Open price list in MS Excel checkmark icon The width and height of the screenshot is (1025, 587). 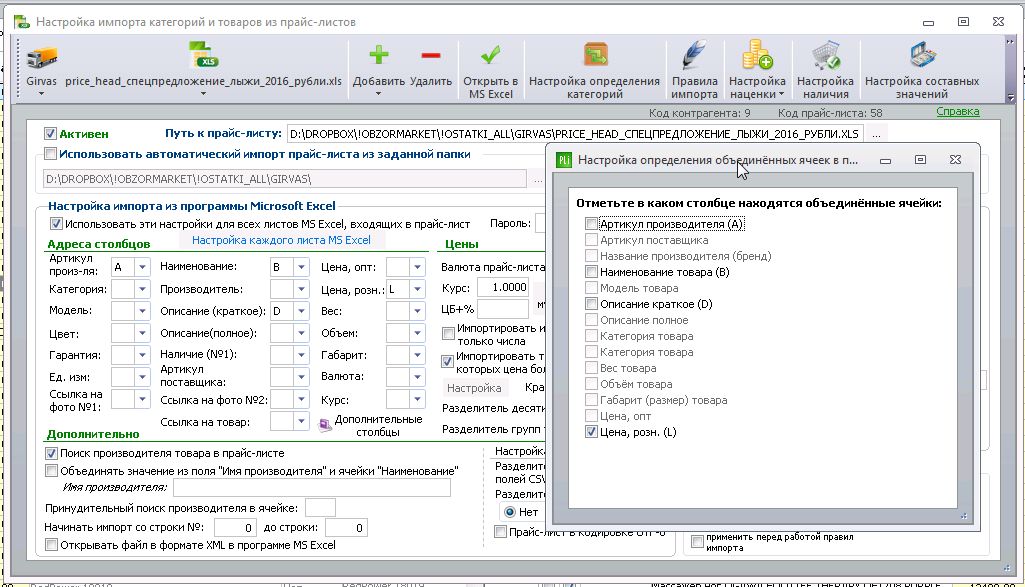click(x=490, y=55)
